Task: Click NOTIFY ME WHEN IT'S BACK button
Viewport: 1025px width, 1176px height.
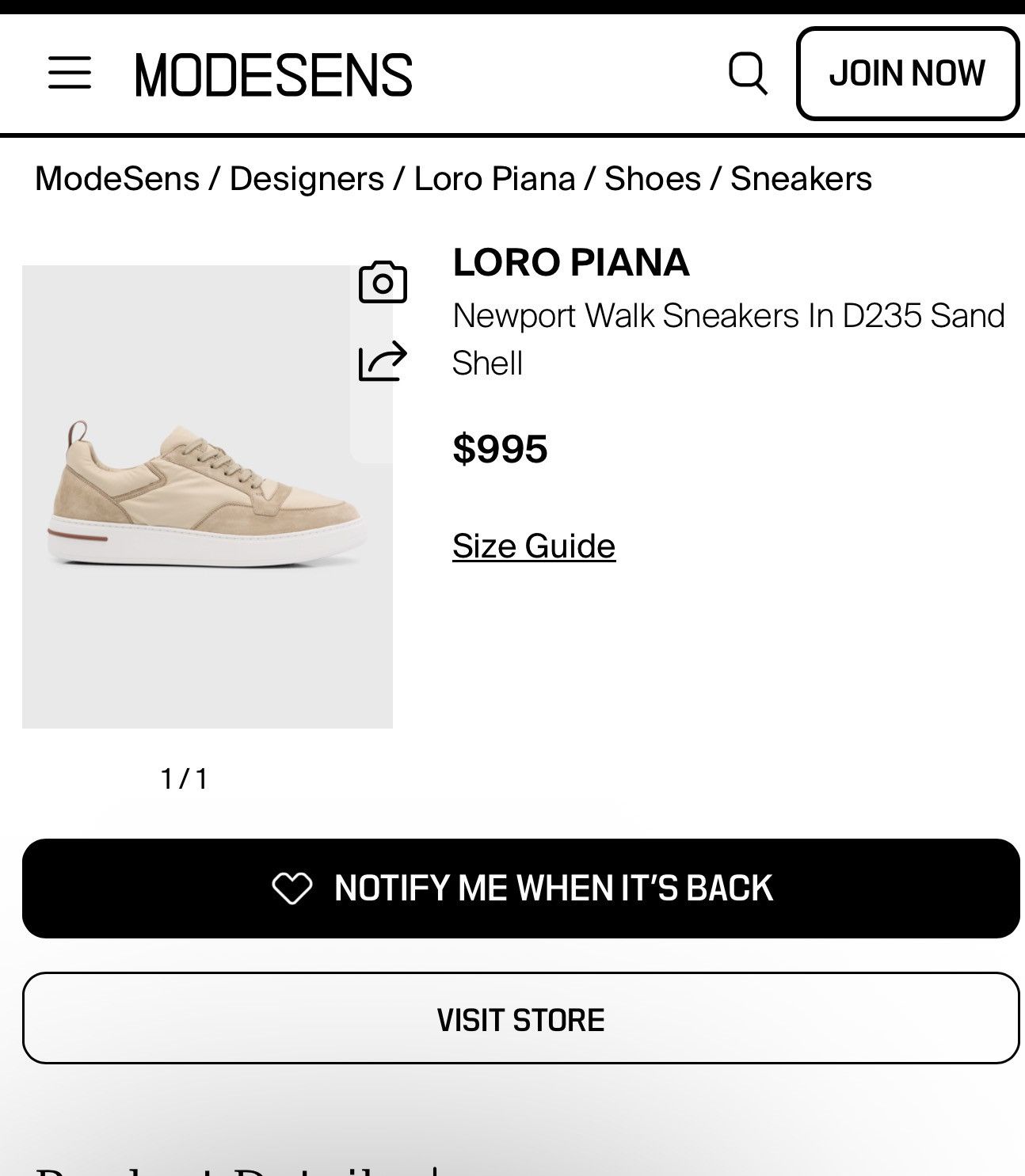Action: (520, 888)
